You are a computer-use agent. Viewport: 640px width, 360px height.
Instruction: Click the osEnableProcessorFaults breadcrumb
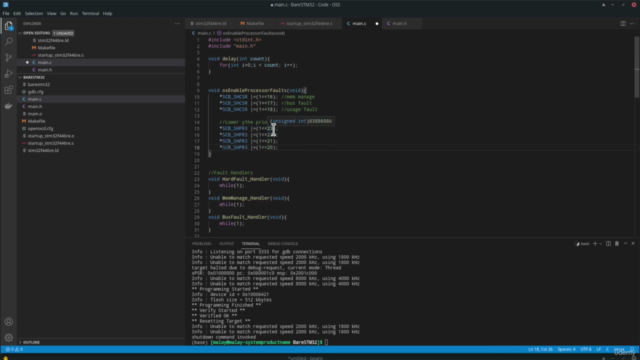point(251,33)
